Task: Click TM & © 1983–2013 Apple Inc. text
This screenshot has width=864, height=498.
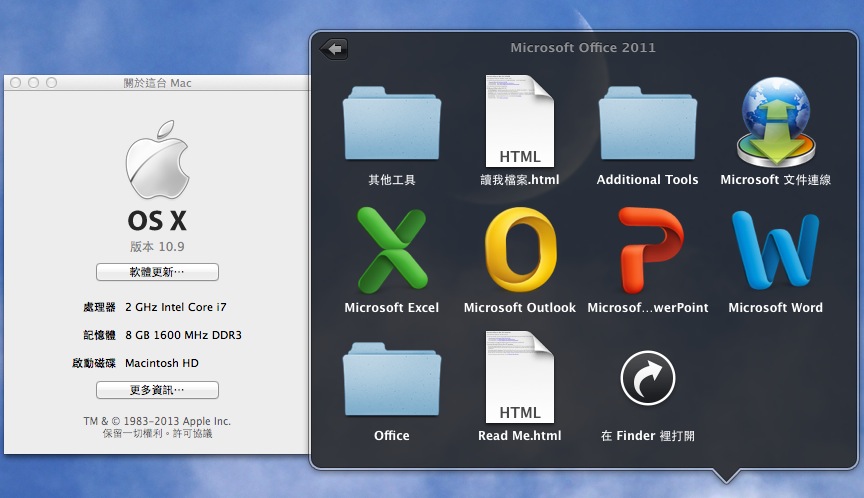Action: (158, 421)
